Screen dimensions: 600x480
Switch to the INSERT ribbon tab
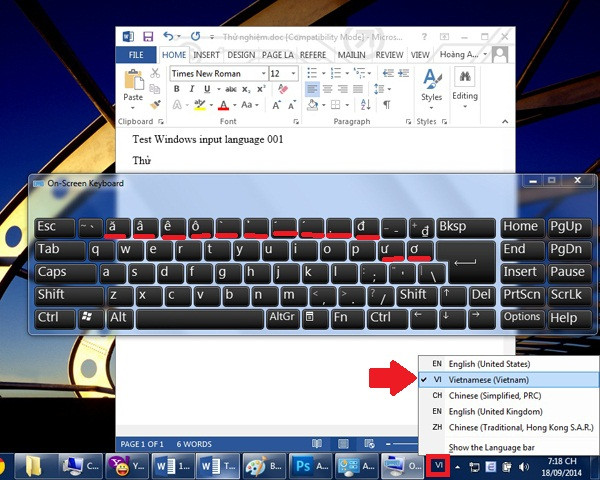click(206, 55)
